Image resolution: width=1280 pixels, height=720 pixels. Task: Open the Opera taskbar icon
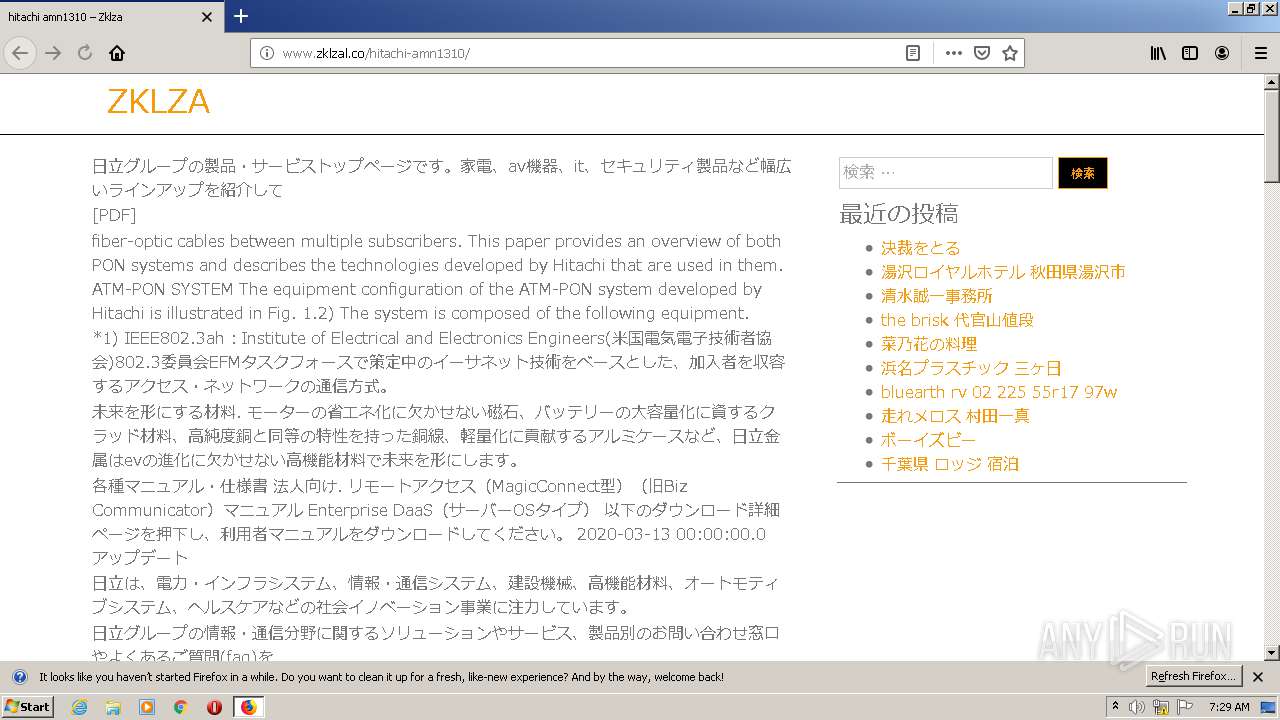pyautogui.click(x=214, y=707)
